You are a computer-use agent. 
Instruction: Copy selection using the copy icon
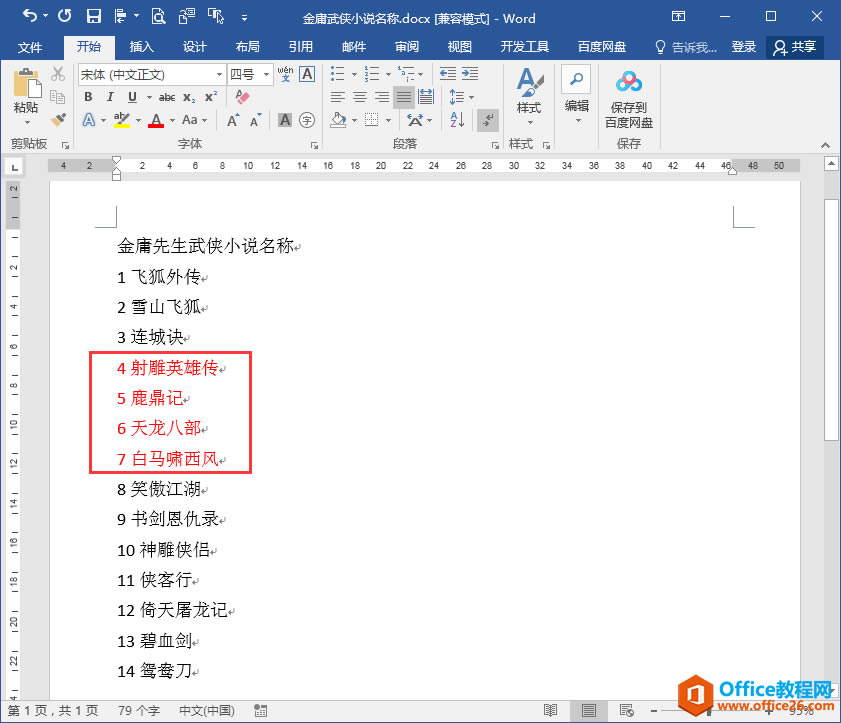click(58, 97)
